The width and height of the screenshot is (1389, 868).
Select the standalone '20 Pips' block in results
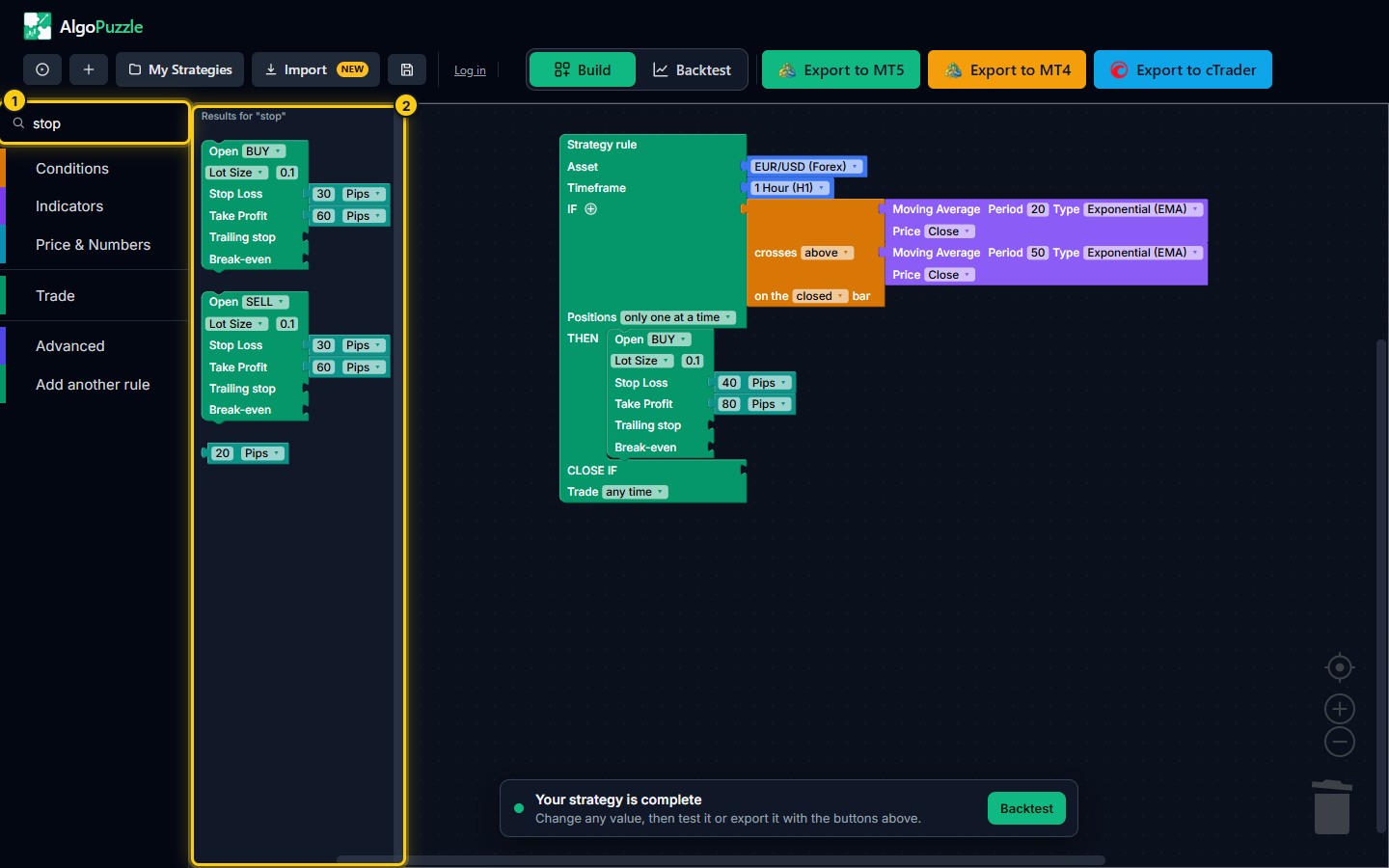coord(247,453)
